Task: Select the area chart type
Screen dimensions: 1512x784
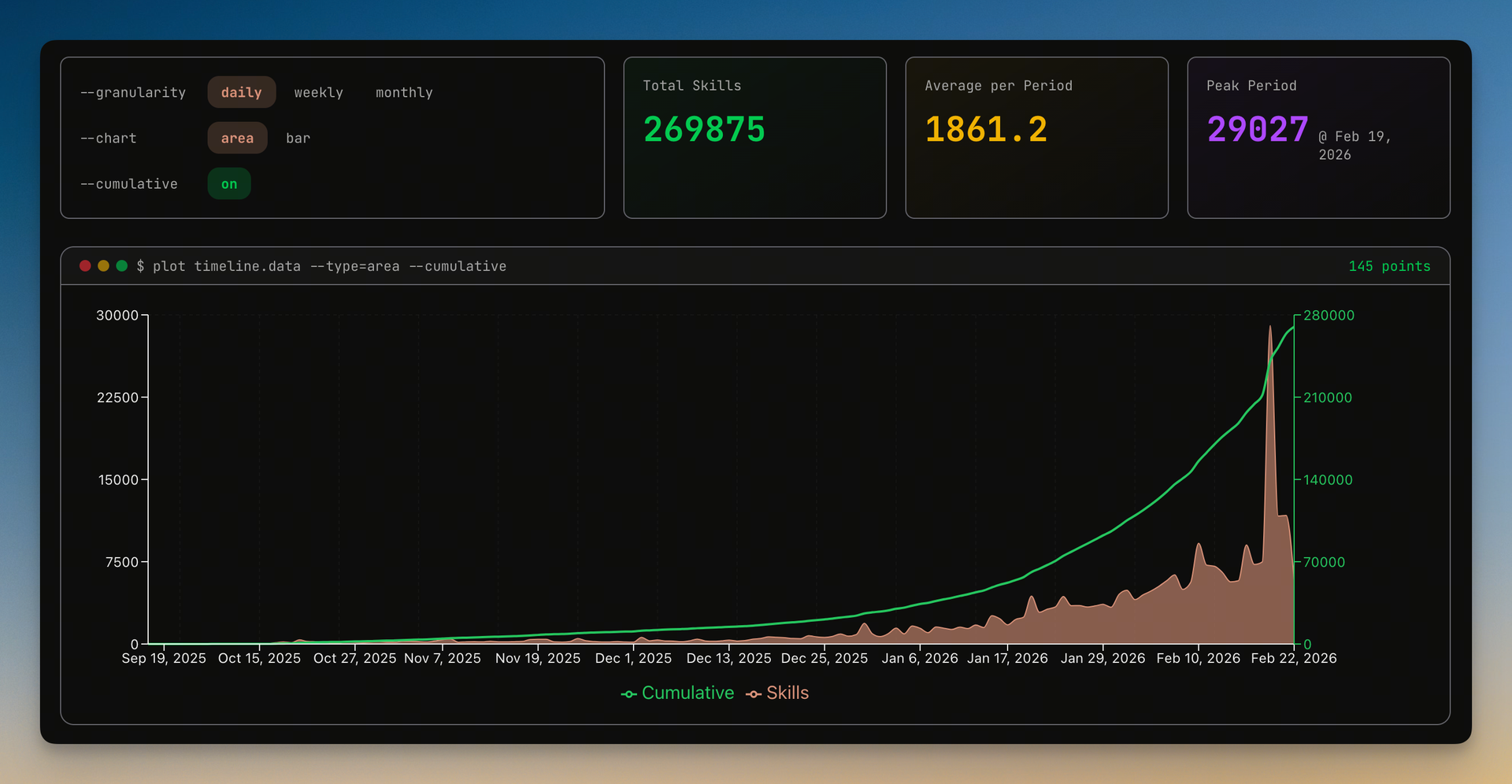Action: (237, 139)
